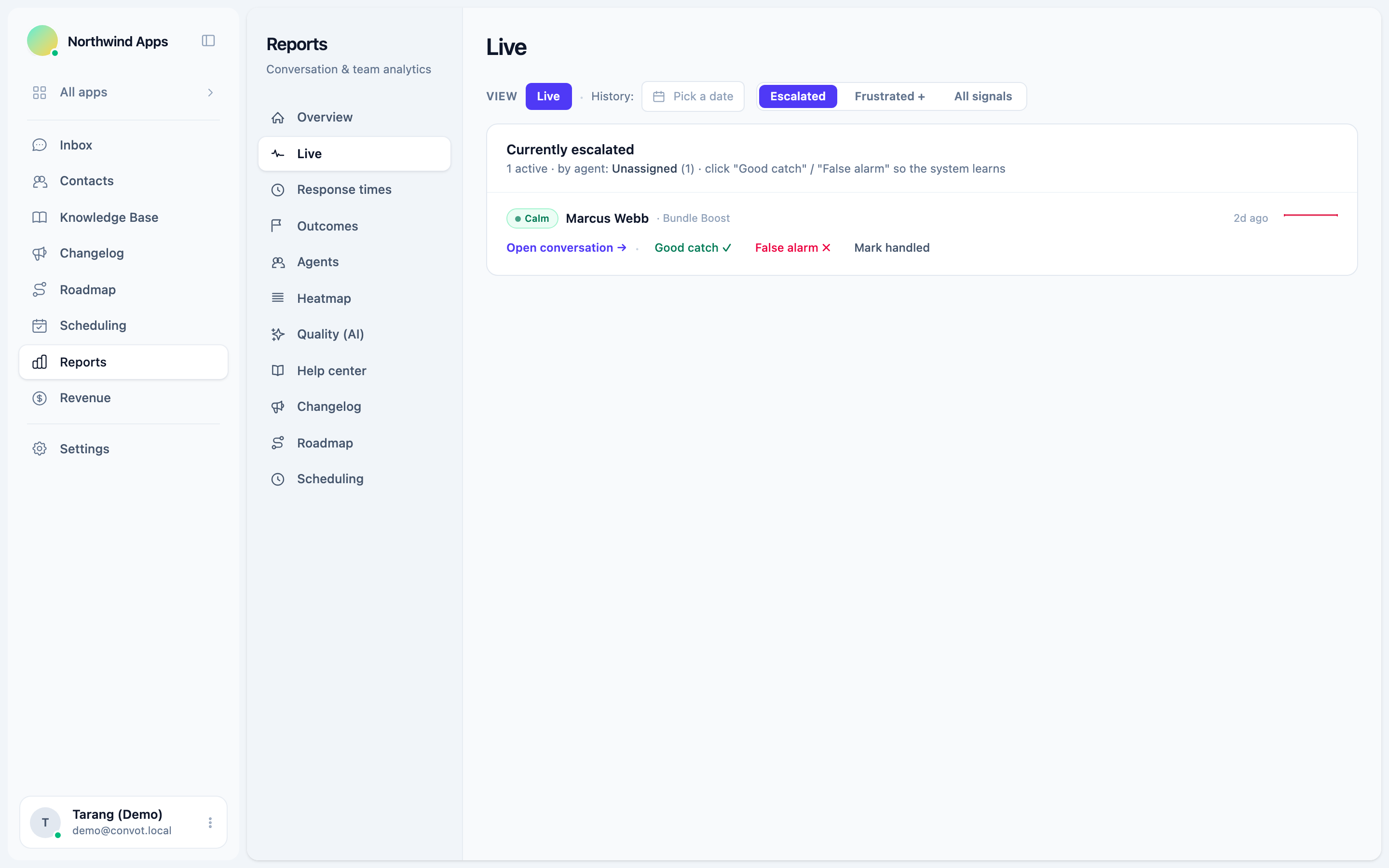The image size is (1389, 868).
Task: Click the All apps grid icon
Action: (40, 93)
